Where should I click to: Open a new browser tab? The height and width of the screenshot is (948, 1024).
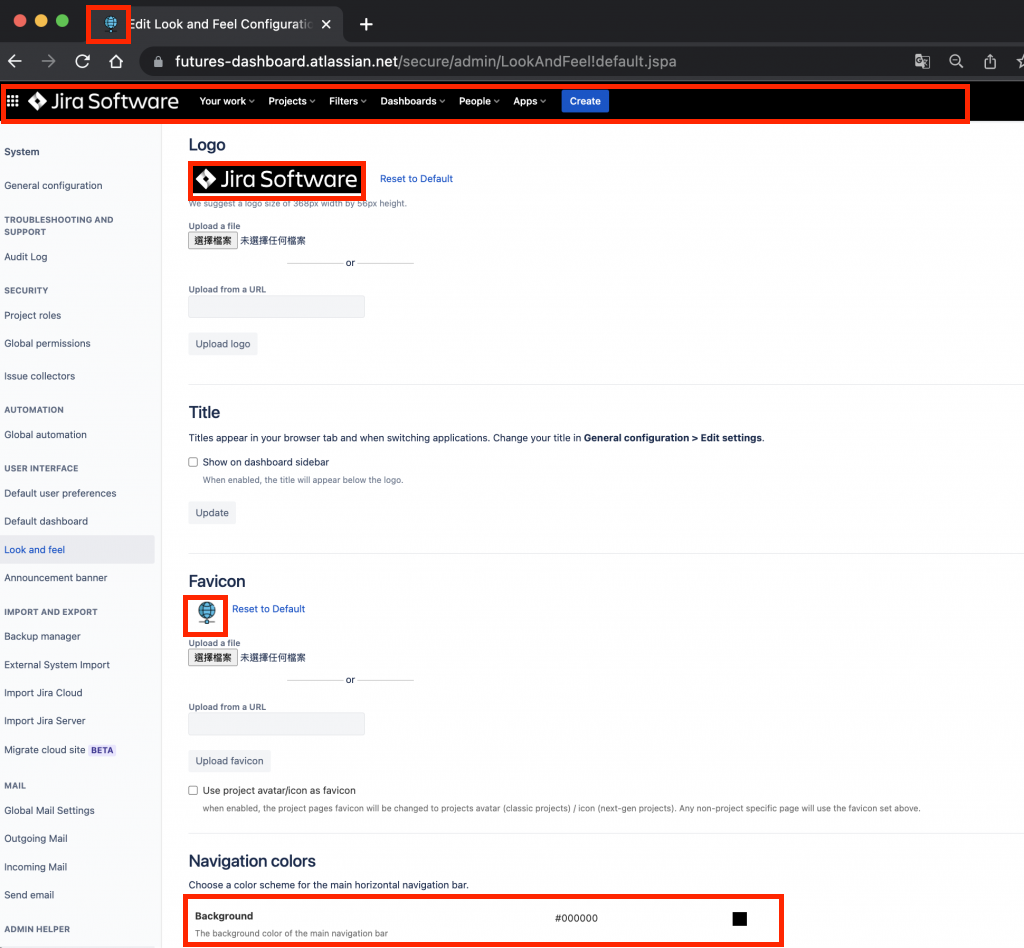coord(366,24)
